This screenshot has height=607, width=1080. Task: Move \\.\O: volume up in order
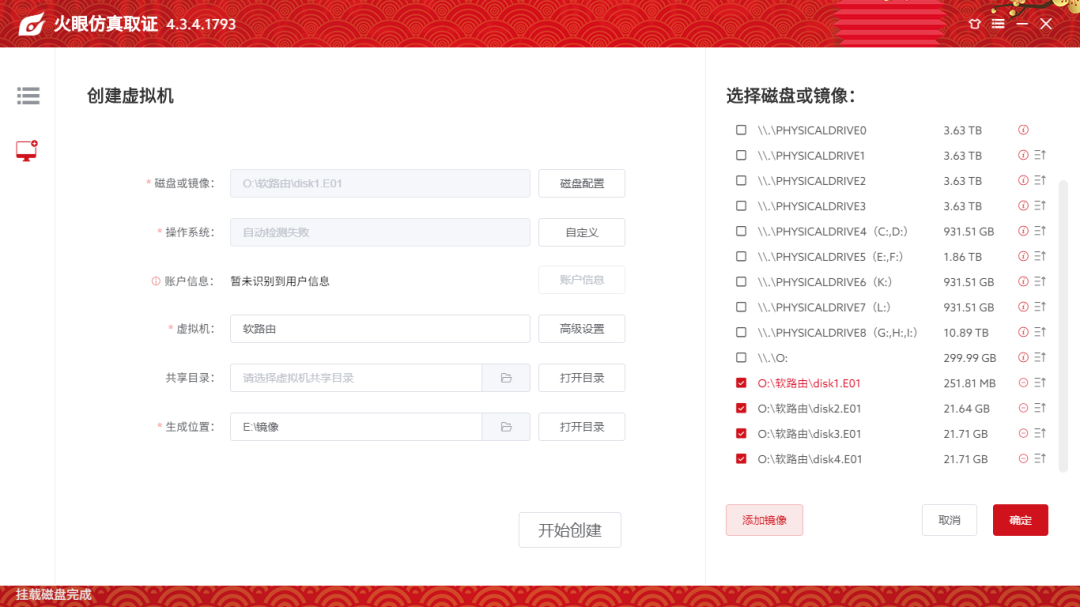pos(1040,358)
